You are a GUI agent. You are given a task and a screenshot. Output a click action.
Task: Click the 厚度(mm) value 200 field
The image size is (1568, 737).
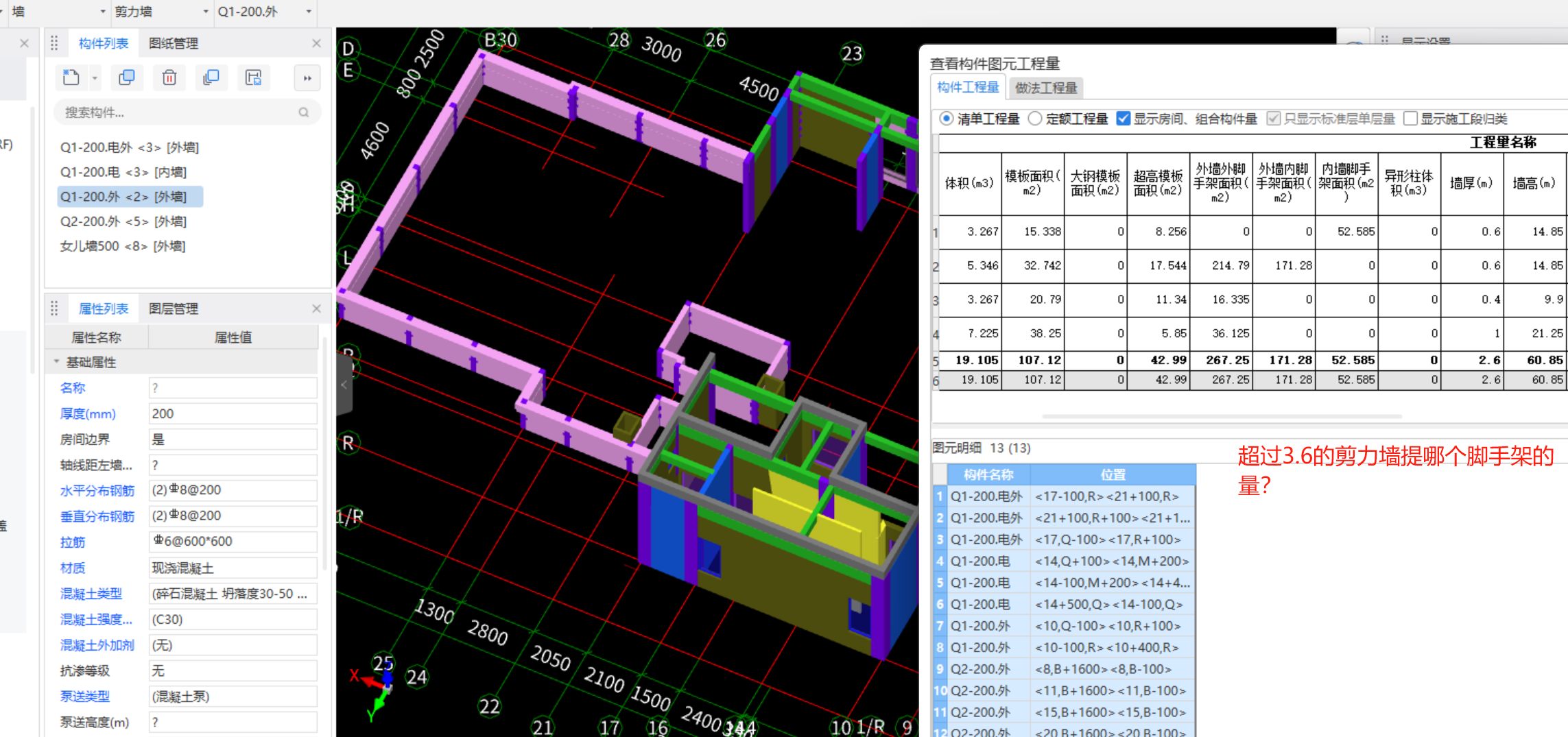click(x=233, y=414)
